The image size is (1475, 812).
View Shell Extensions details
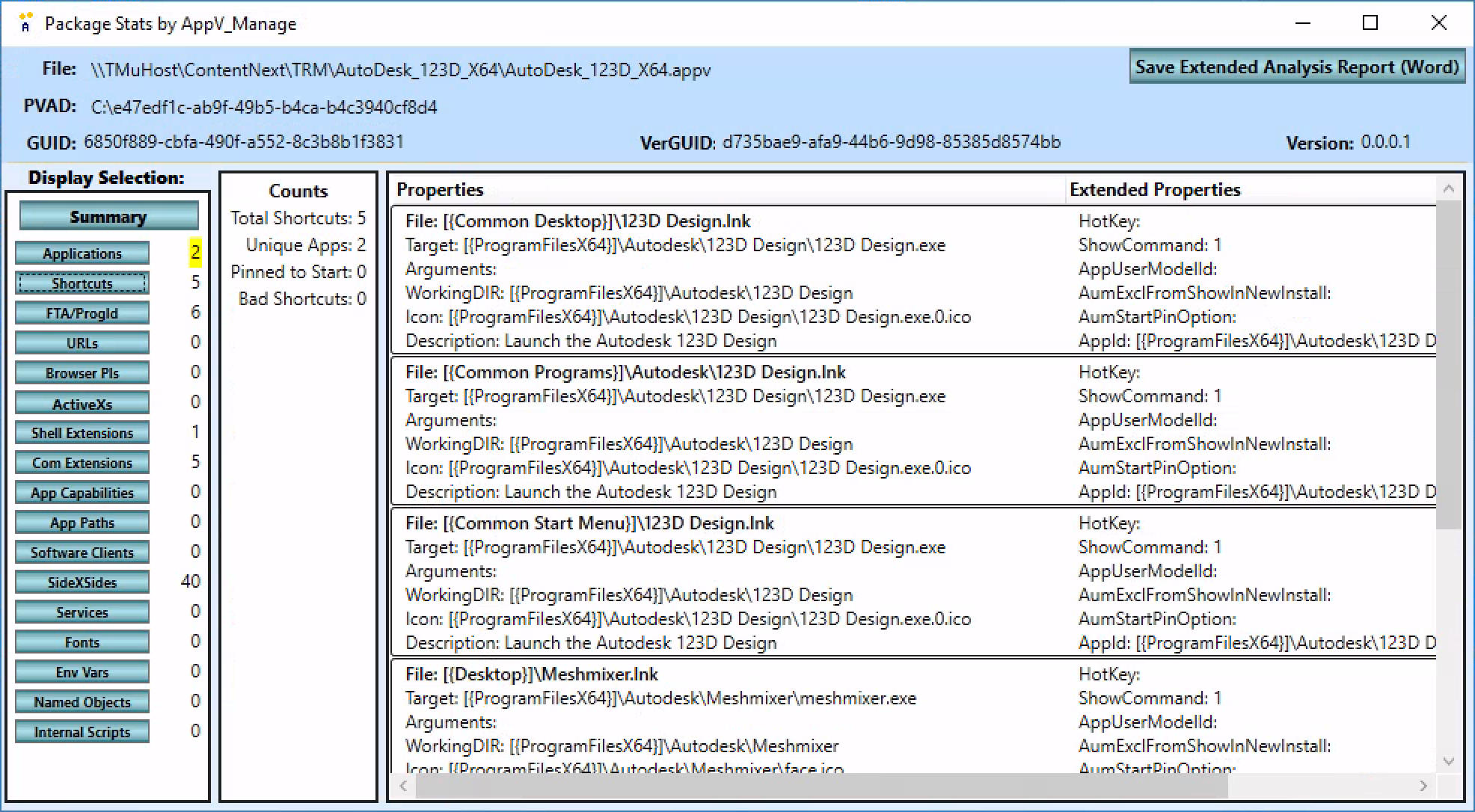[82, 433]
